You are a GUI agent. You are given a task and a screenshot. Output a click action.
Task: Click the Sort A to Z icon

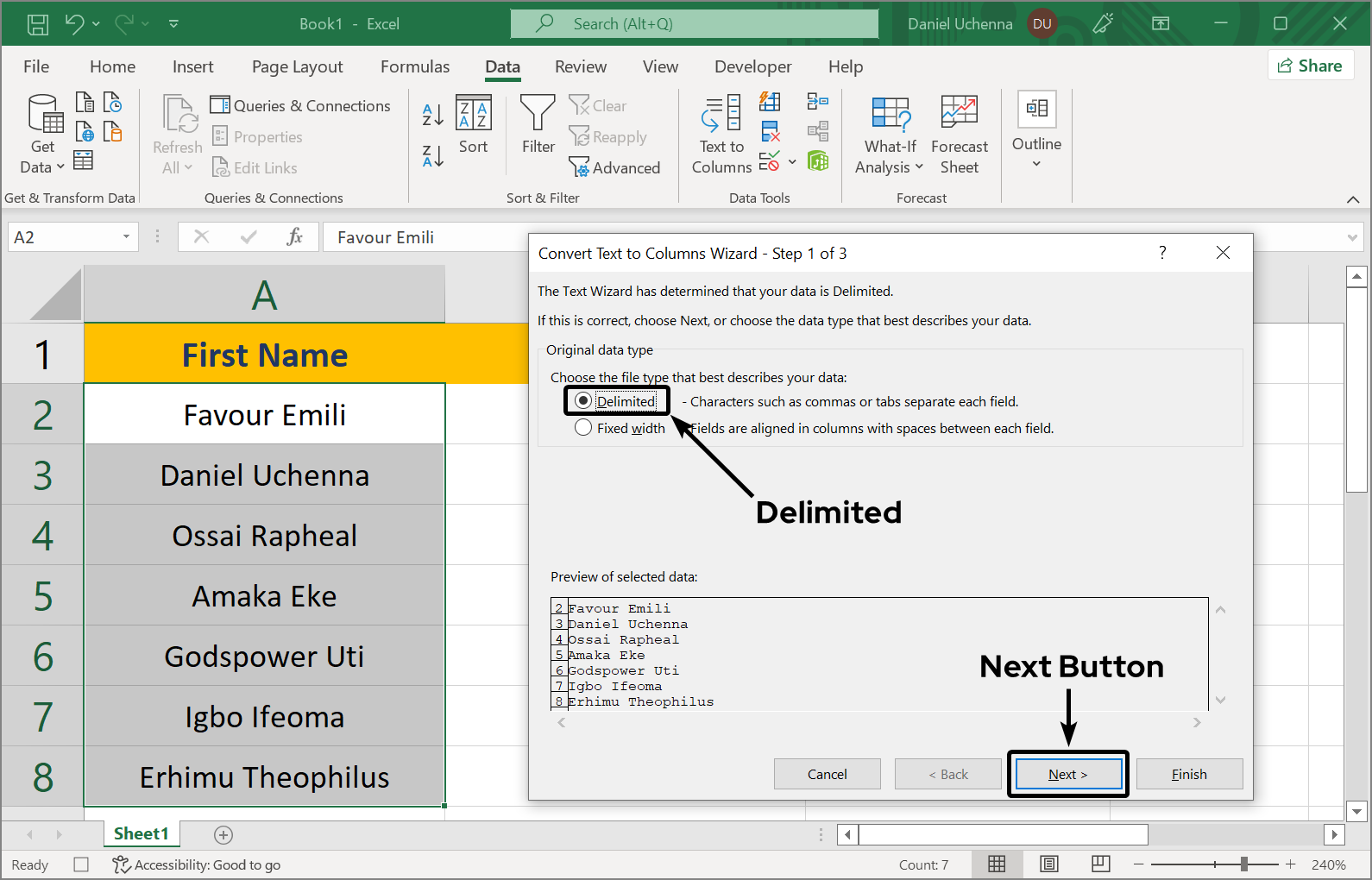[x=432, y=114]
